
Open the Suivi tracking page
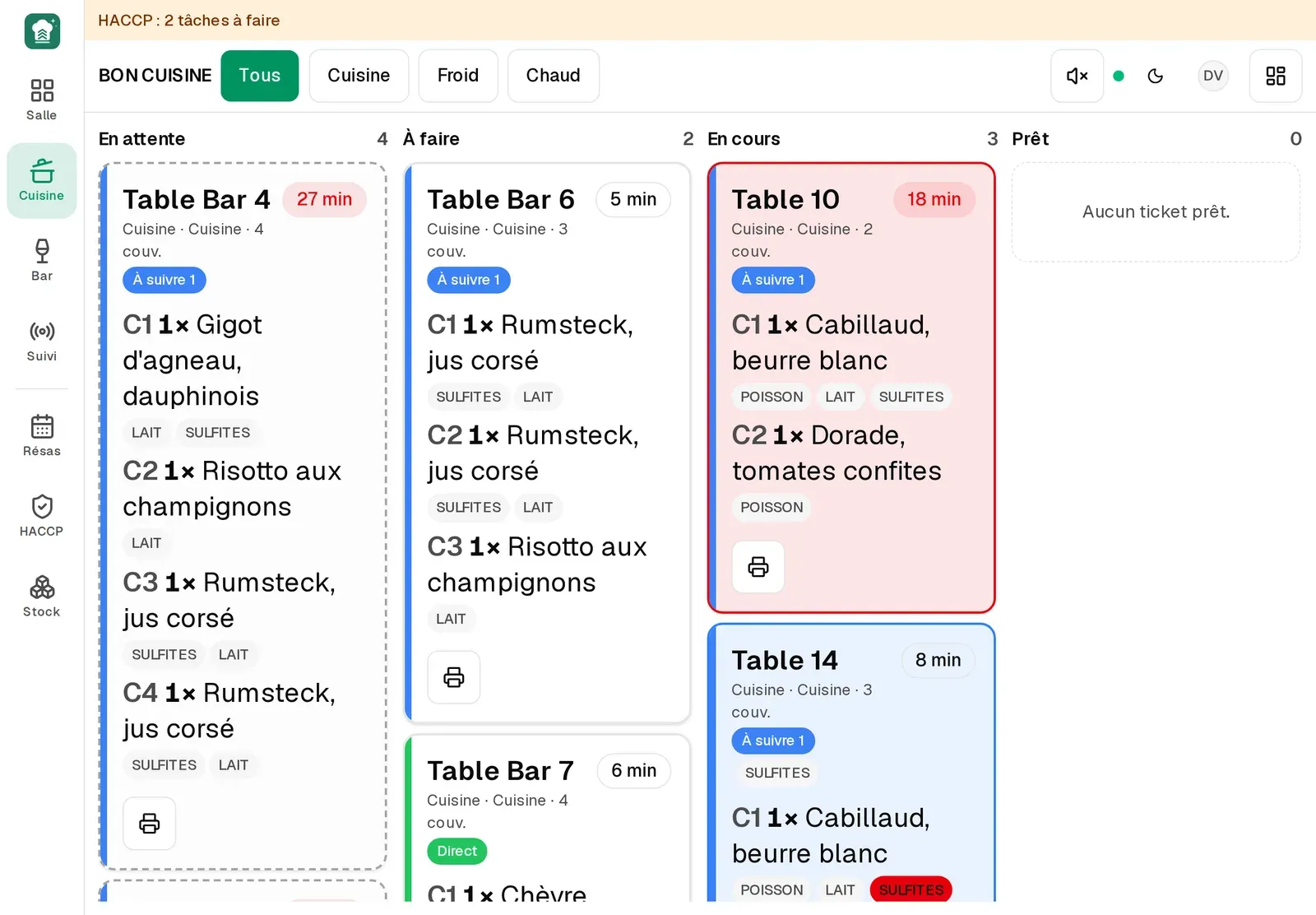coord(41,341)
